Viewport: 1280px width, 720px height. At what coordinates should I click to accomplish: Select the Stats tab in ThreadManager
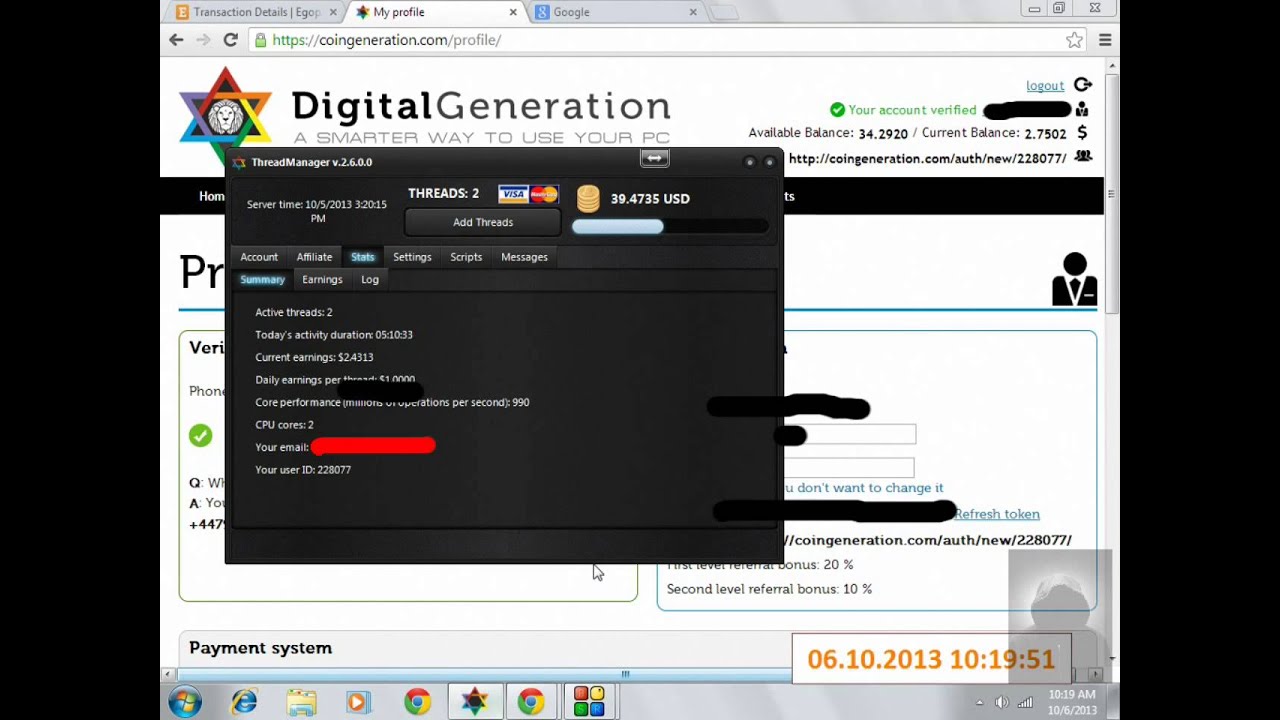(x=362, y=257)
